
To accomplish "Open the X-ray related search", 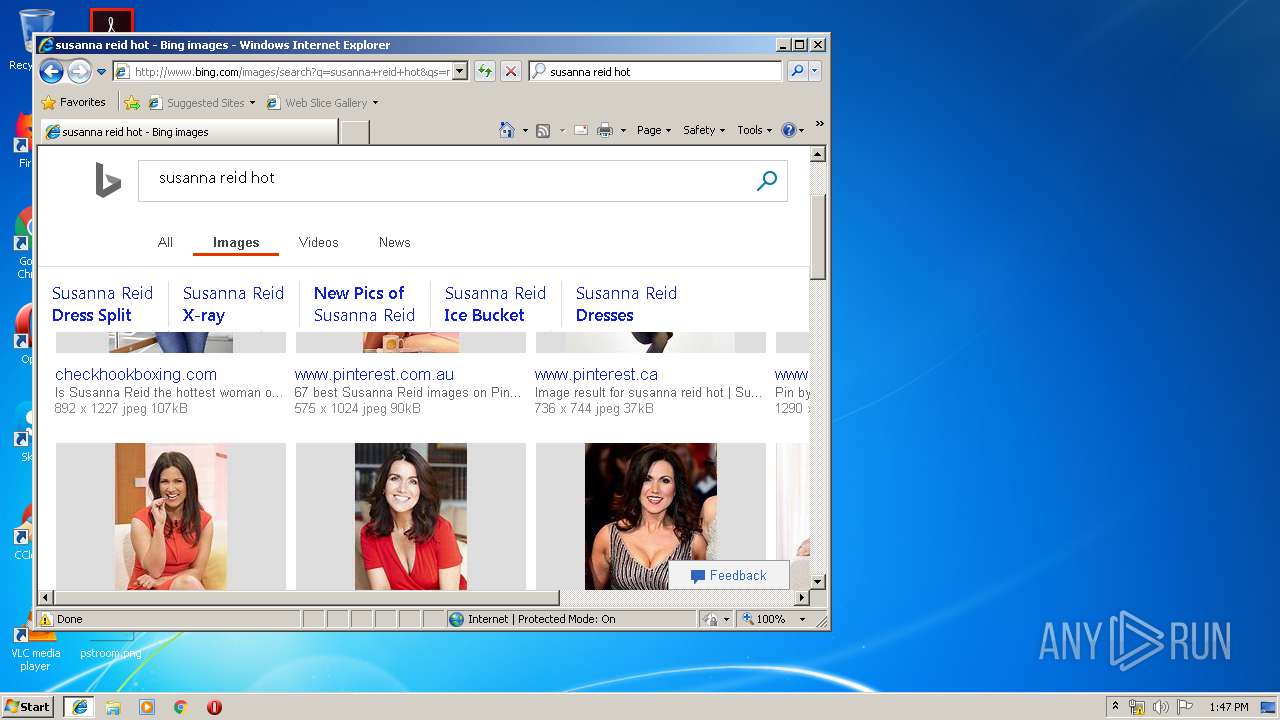I will [233, 304].
